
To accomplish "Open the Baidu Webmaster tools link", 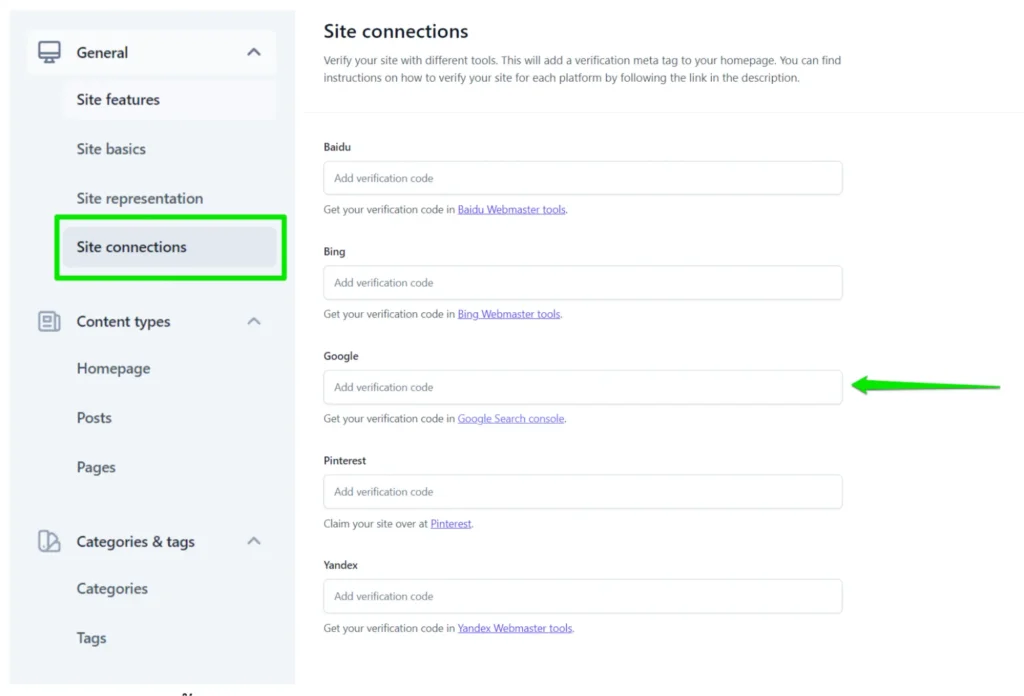I will pos(511,210).
